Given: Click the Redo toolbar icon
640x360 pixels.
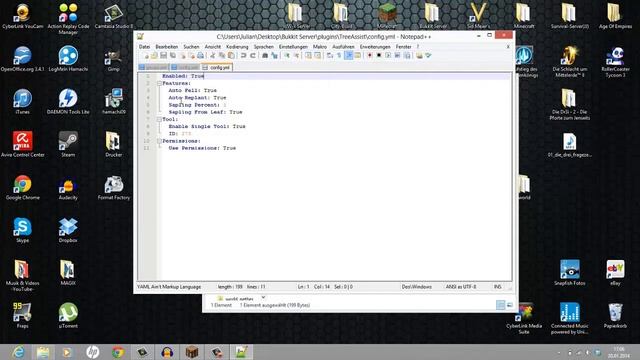Looking at the screenshot, I should [253, 56].
